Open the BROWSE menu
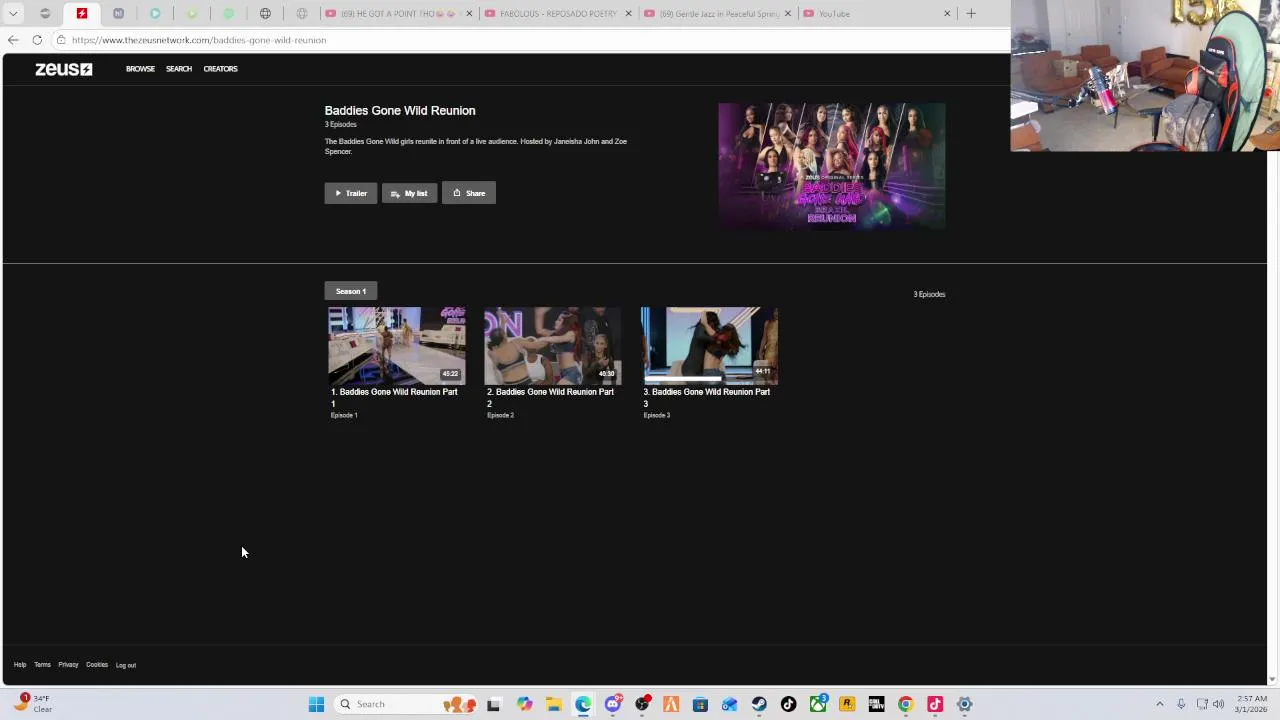Image resolution: width=1280 pixels, height=720 pixels. [140, 69]
